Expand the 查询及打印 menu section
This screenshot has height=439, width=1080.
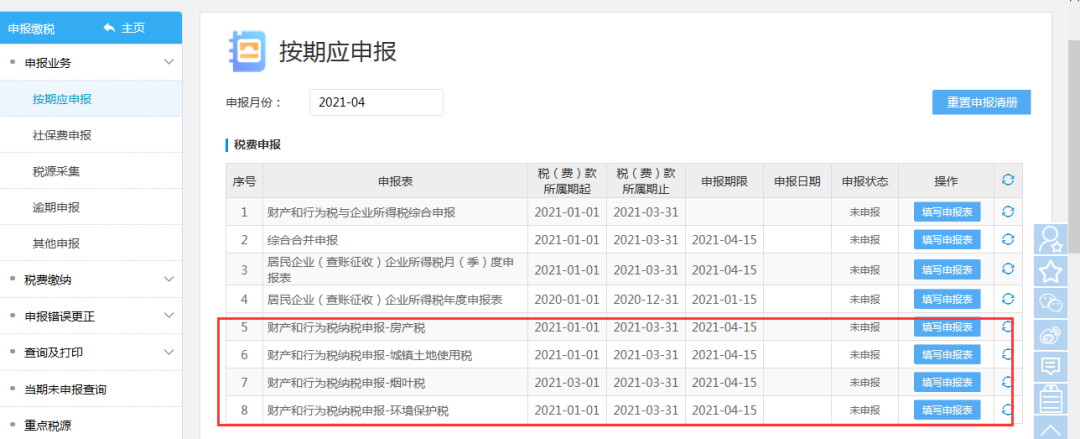point(169,352)
